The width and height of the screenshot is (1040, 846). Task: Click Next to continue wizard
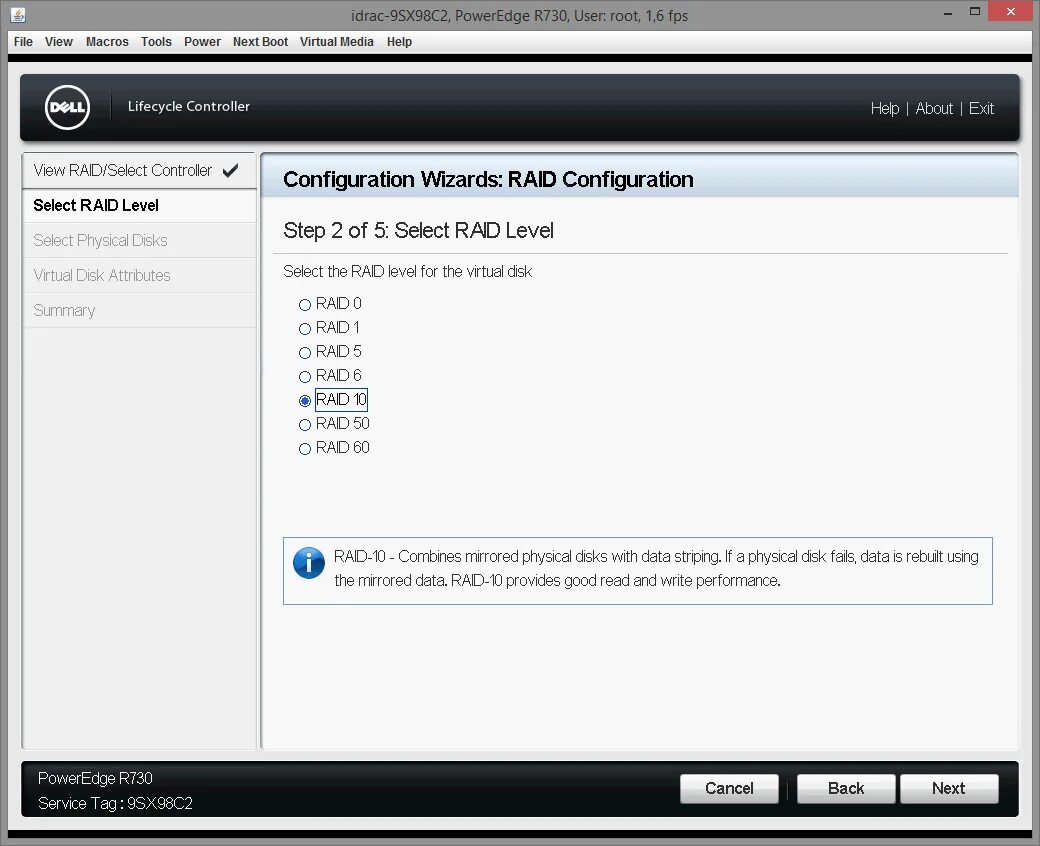pos(948,788)
